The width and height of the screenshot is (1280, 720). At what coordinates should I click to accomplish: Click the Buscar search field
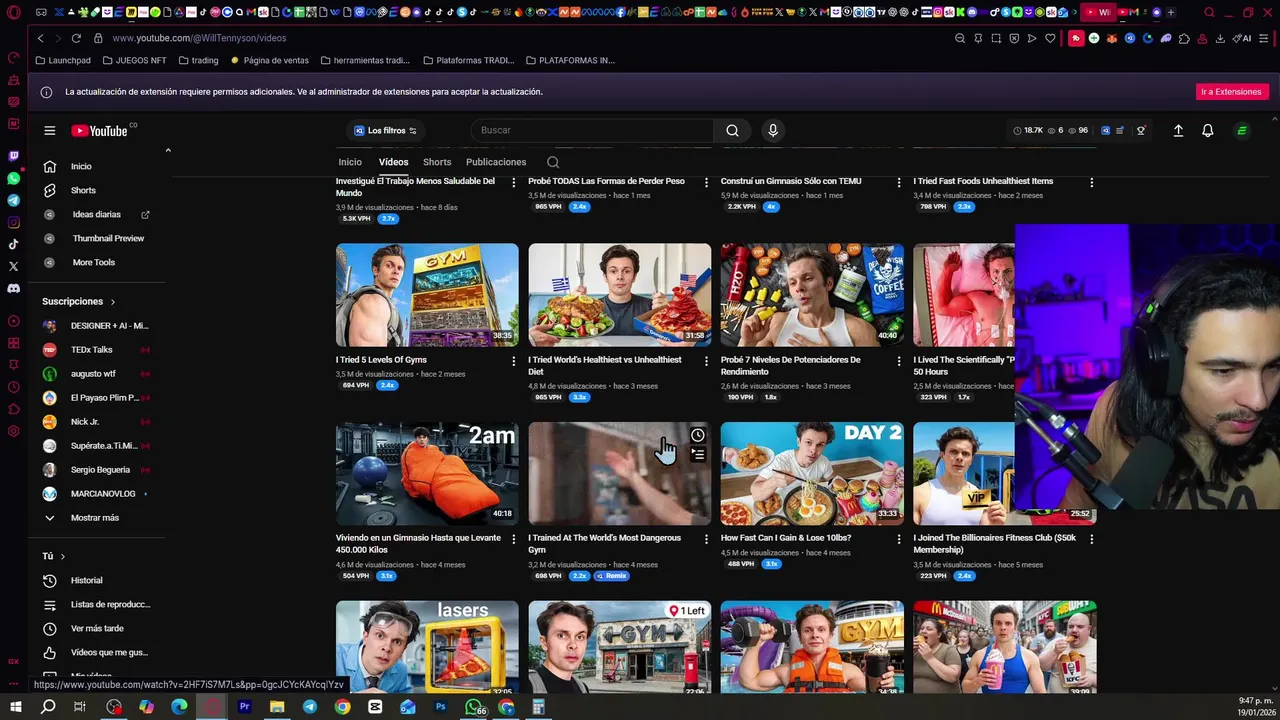point(592,130)
